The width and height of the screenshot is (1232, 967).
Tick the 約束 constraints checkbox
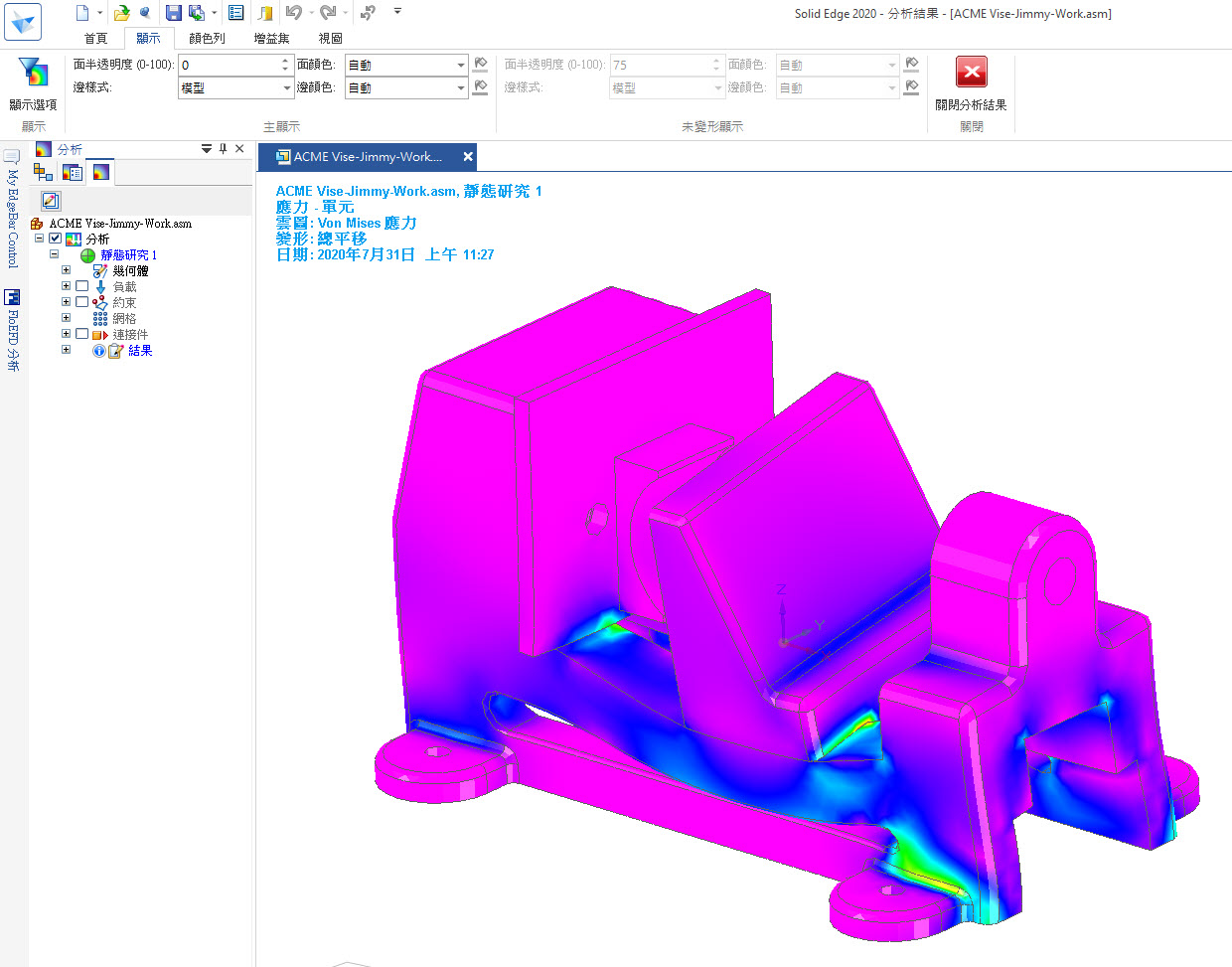click(x=82, y=302)
